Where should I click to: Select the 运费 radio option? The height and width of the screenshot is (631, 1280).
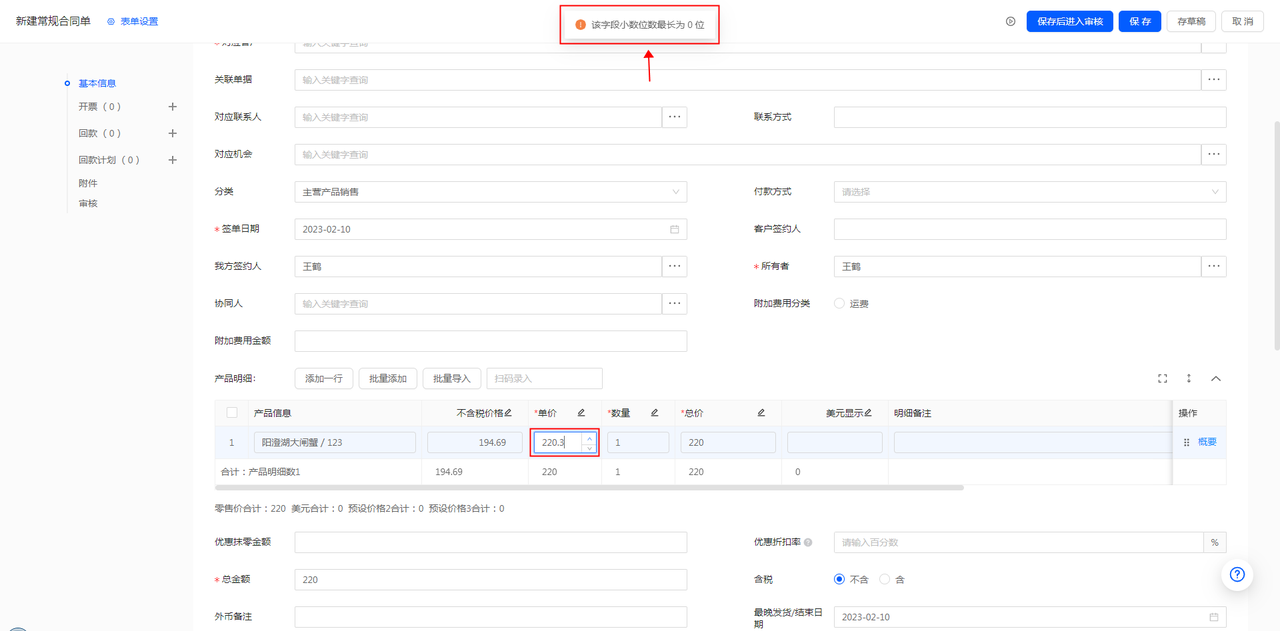coord(840,304)
